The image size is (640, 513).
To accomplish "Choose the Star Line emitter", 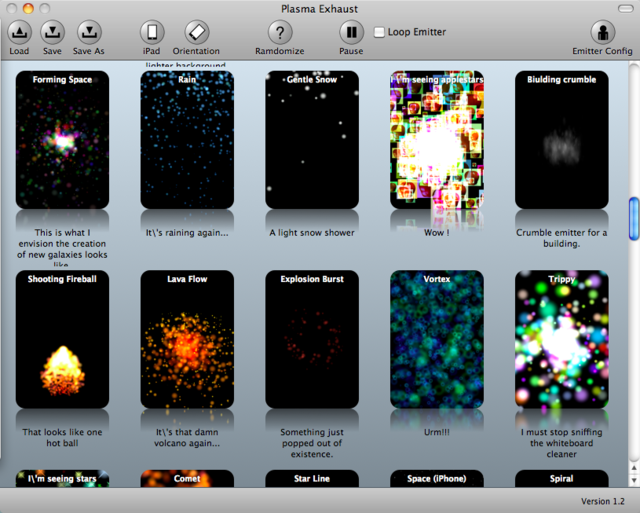I will point(312,478).
